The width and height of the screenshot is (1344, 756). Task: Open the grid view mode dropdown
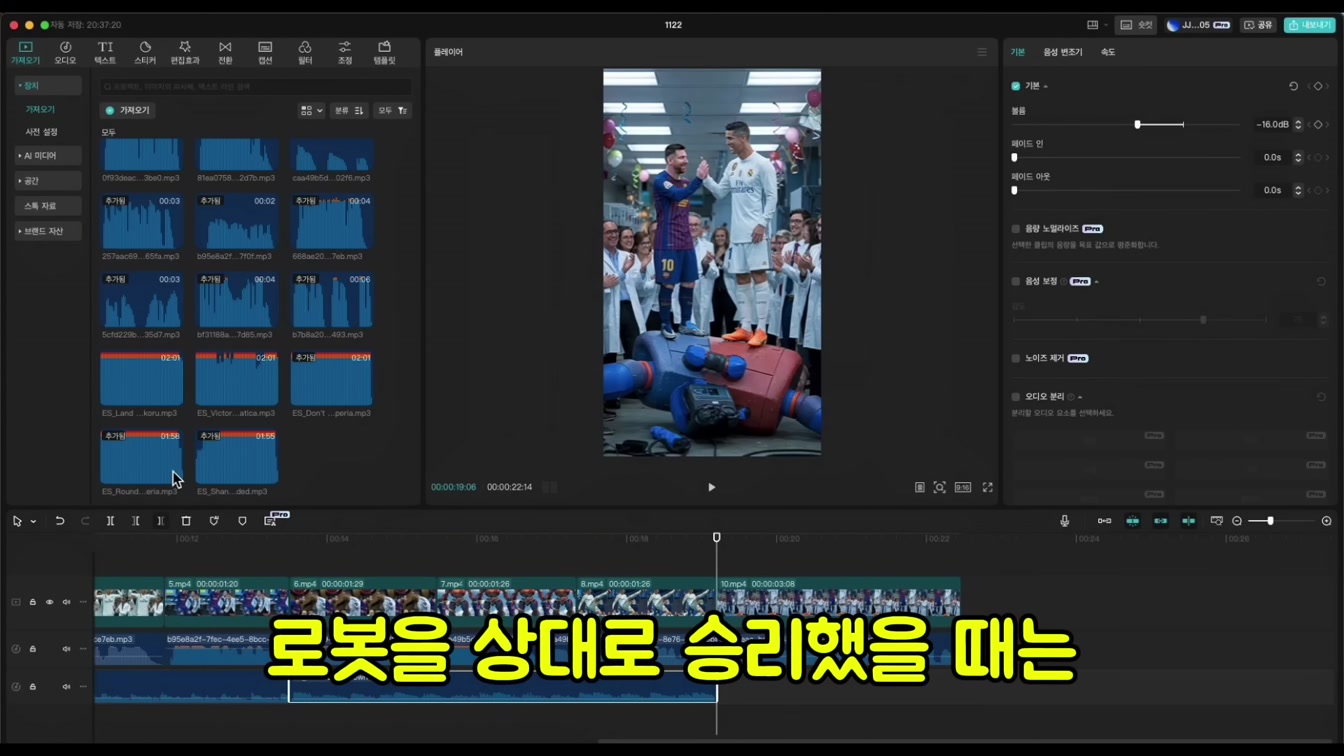tap(311, 111)
